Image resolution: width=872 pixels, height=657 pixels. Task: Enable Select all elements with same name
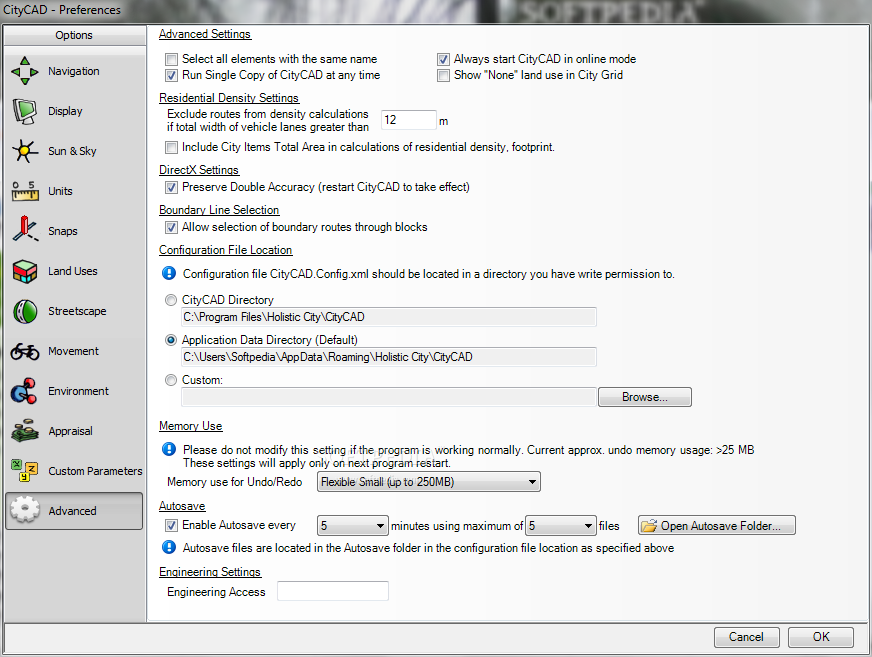[x=171, y=59]
